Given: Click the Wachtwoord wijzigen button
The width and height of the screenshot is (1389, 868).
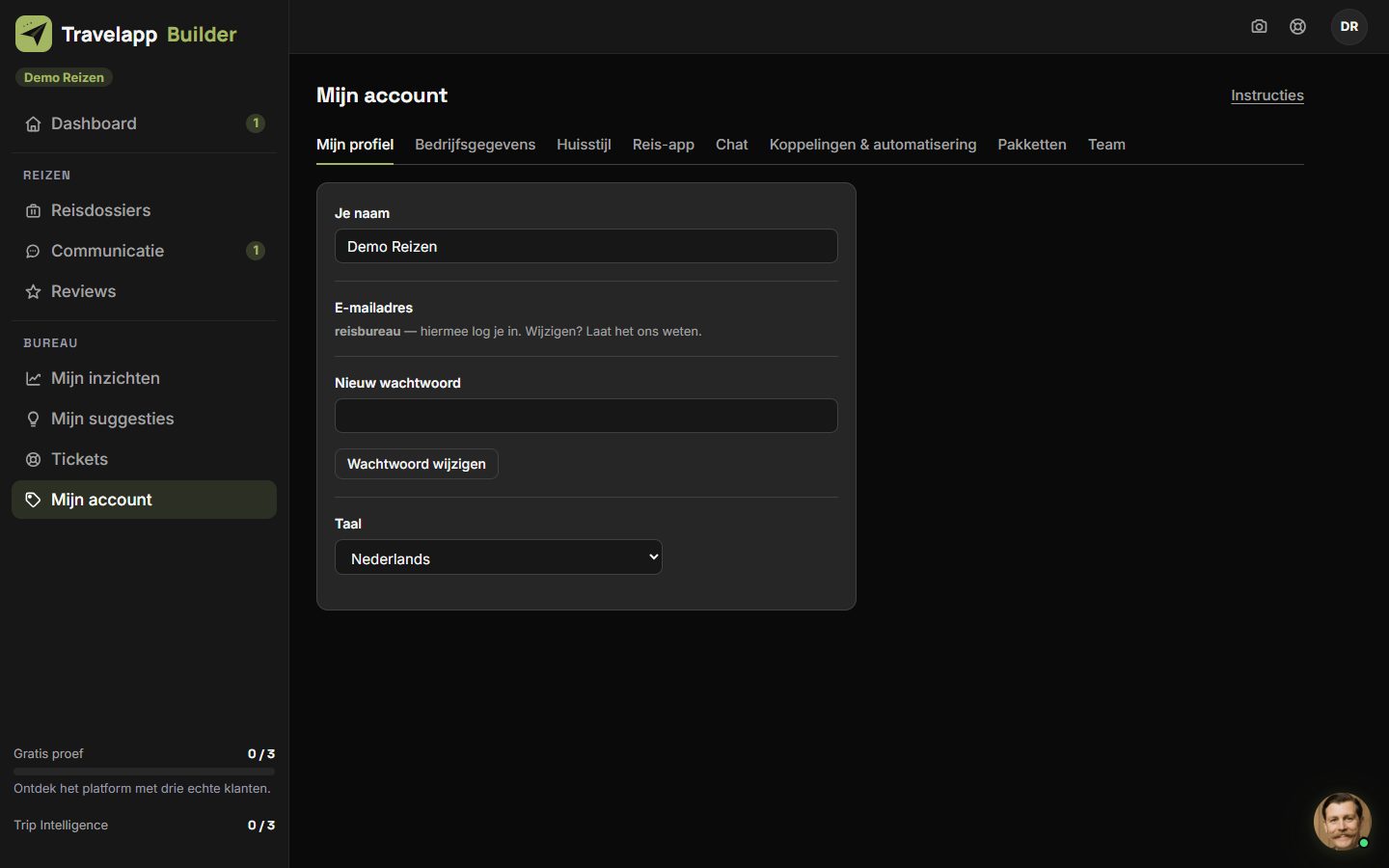Looking at the screenshot, I should pyautogui.click(x=417, y=464).
